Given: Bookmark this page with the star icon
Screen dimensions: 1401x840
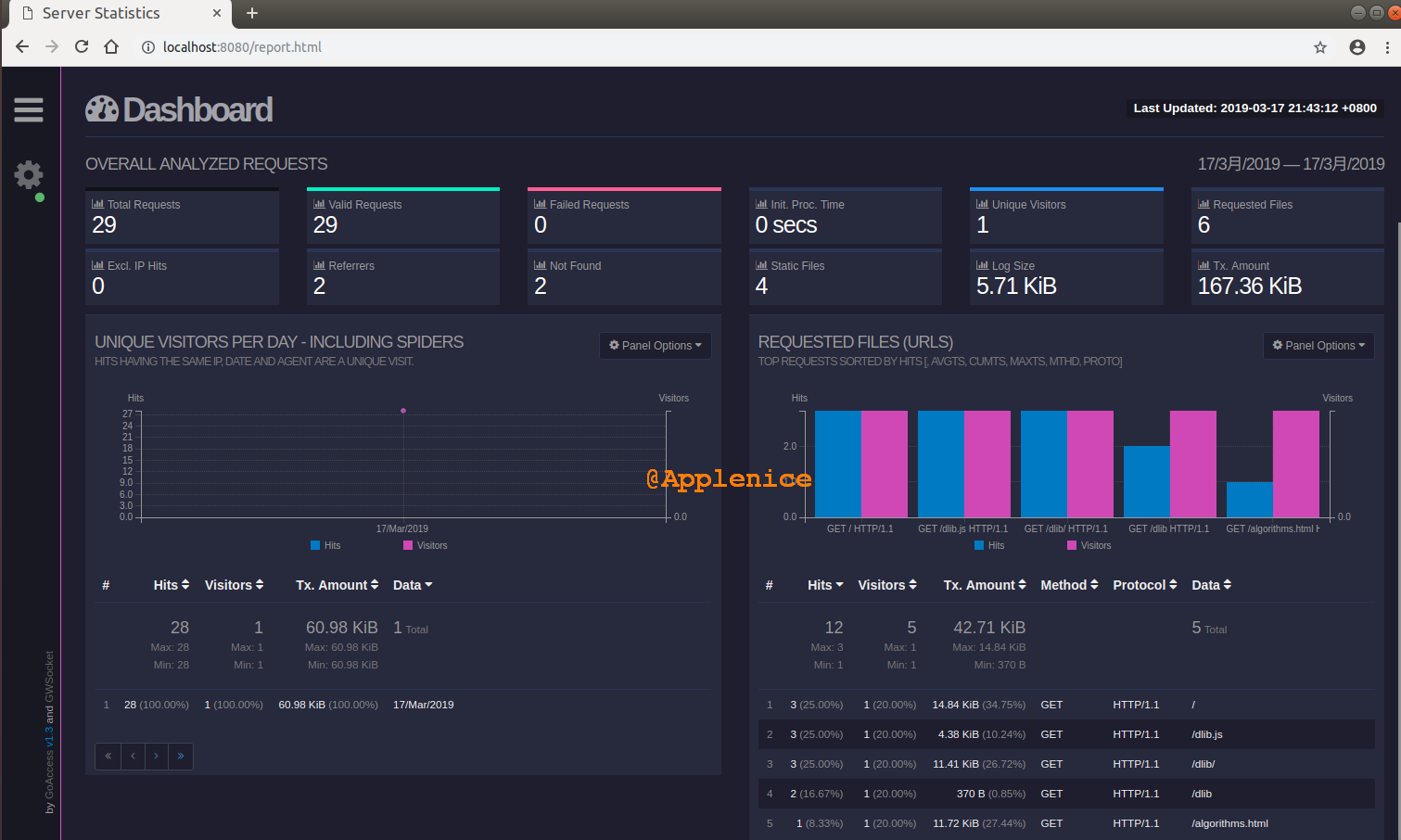Looking at the screenshot, I should coord(1320,47).
